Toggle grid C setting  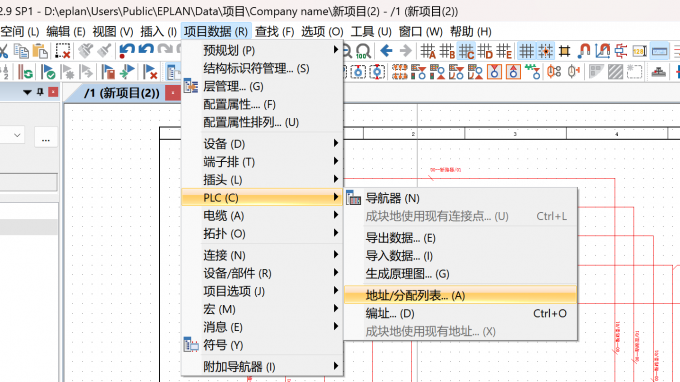[x=466, y=51]
